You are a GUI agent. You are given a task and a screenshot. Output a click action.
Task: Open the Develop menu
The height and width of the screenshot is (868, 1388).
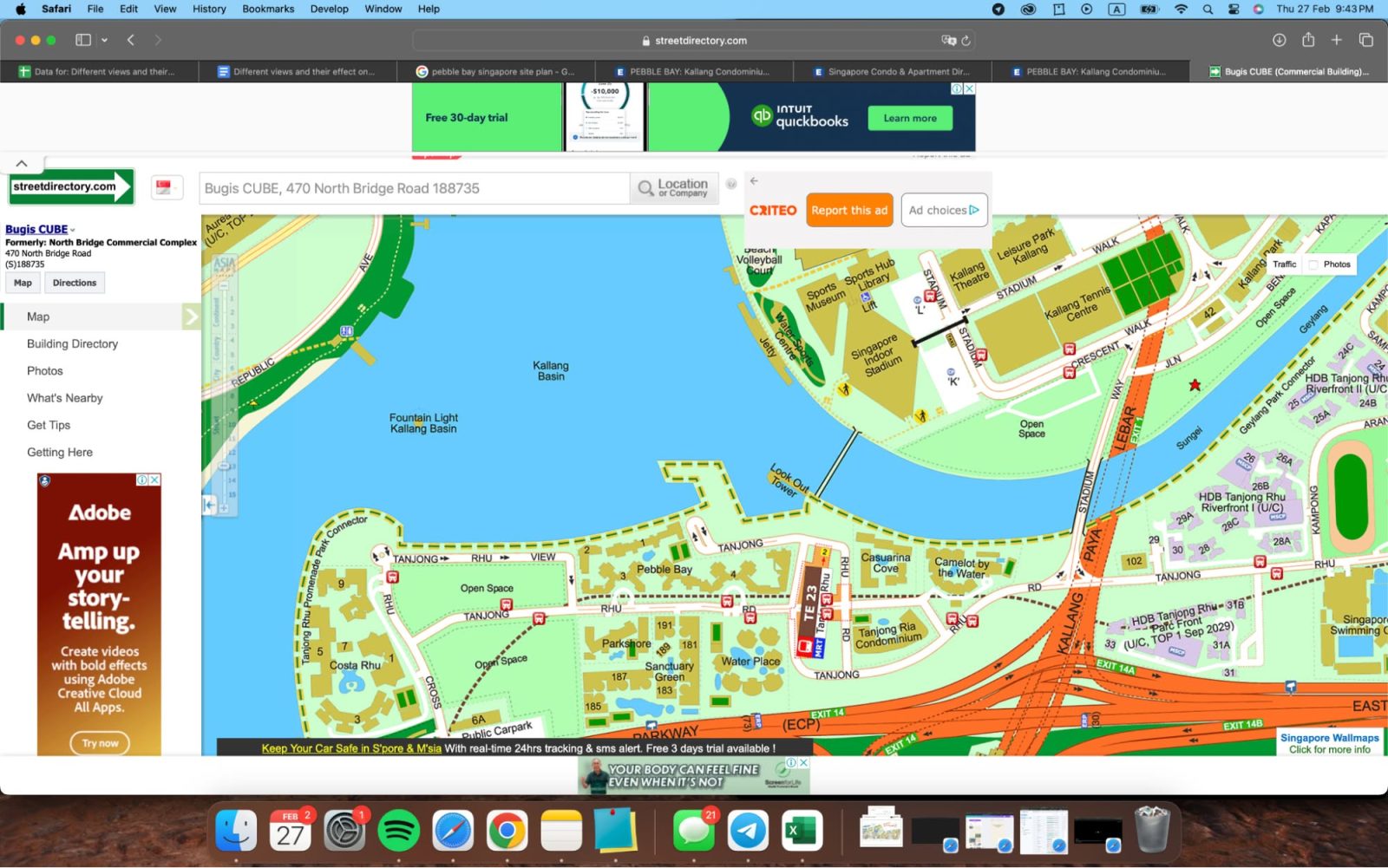tap(330, 9)
